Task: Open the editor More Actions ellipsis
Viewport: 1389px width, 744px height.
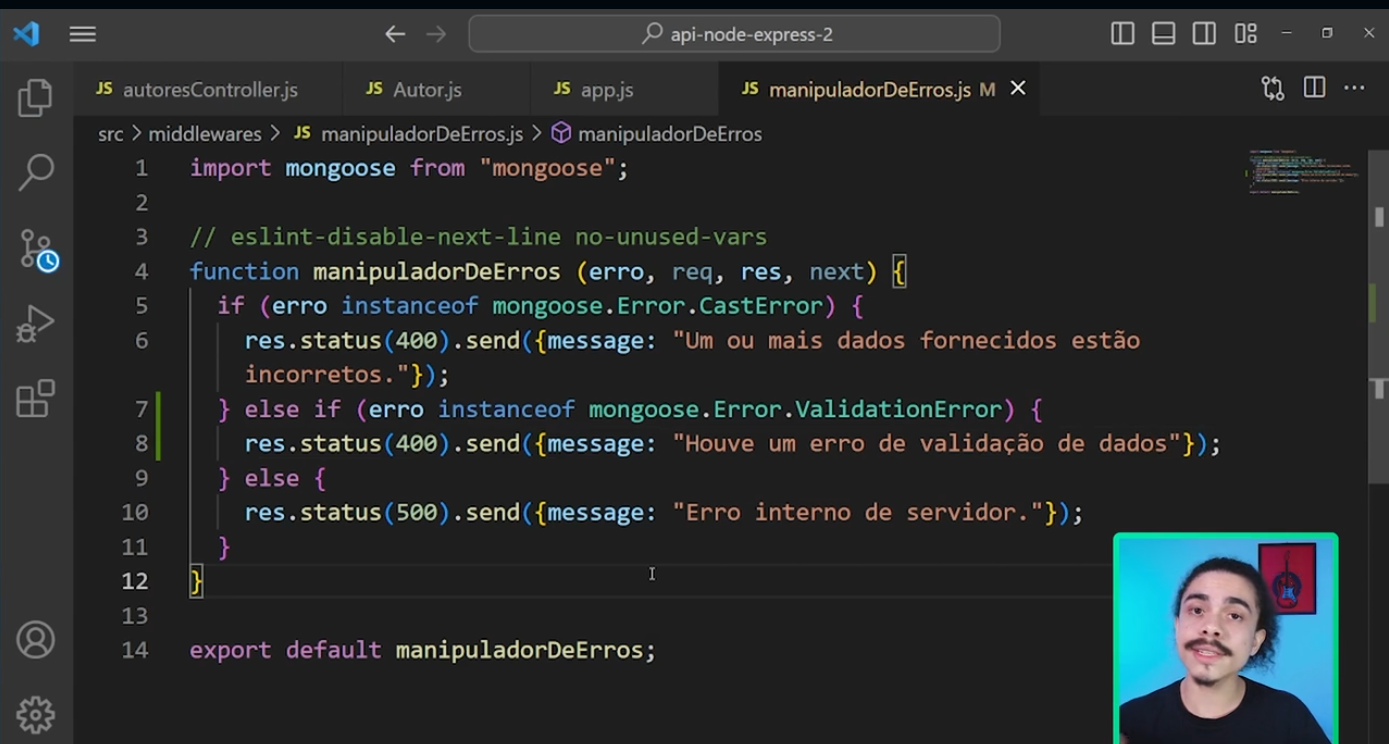Action: click(x=1354, y=89)
